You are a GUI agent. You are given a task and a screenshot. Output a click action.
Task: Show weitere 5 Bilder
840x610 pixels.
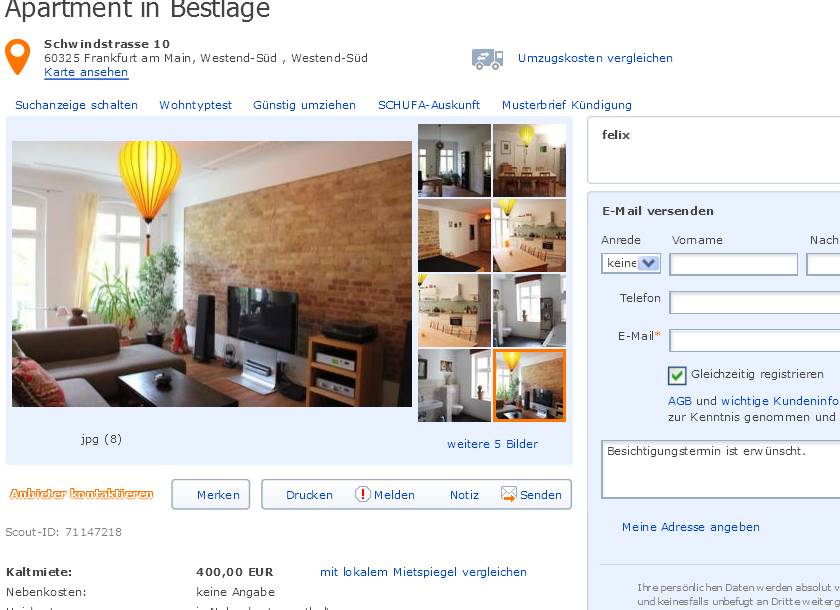492,444
